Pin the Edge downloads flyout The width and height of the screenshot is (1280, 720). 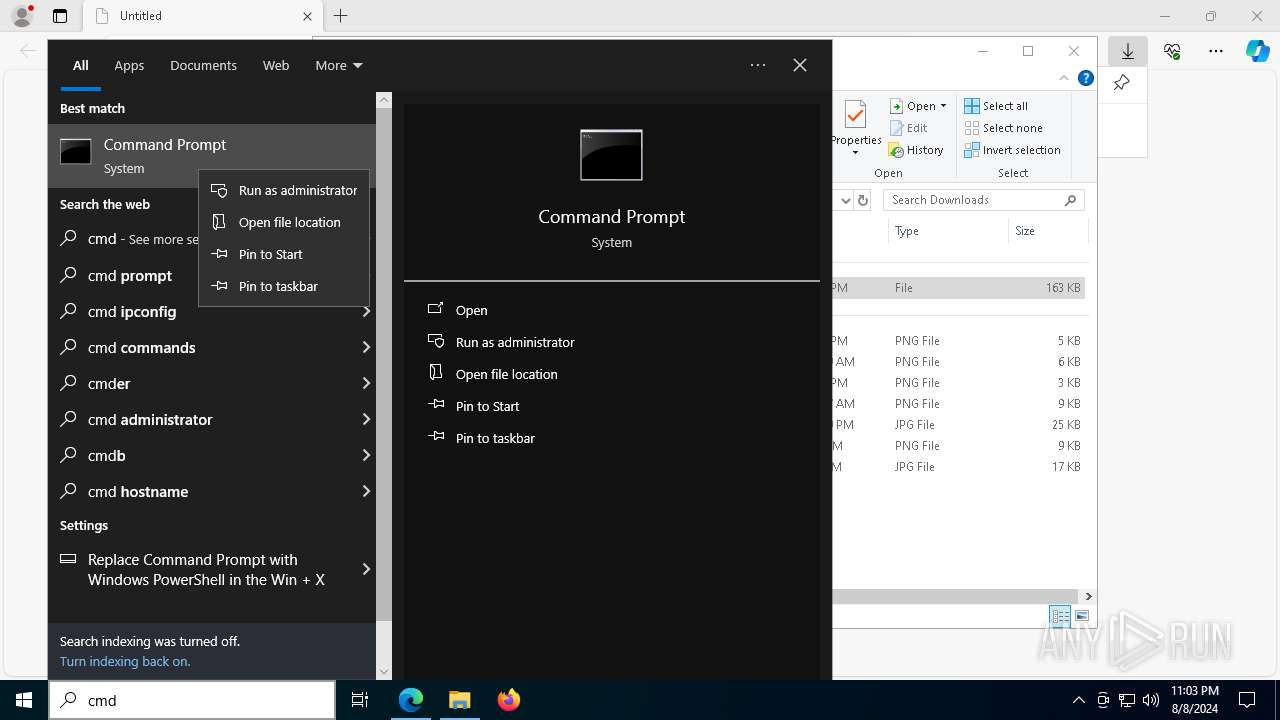[1121, 83]
